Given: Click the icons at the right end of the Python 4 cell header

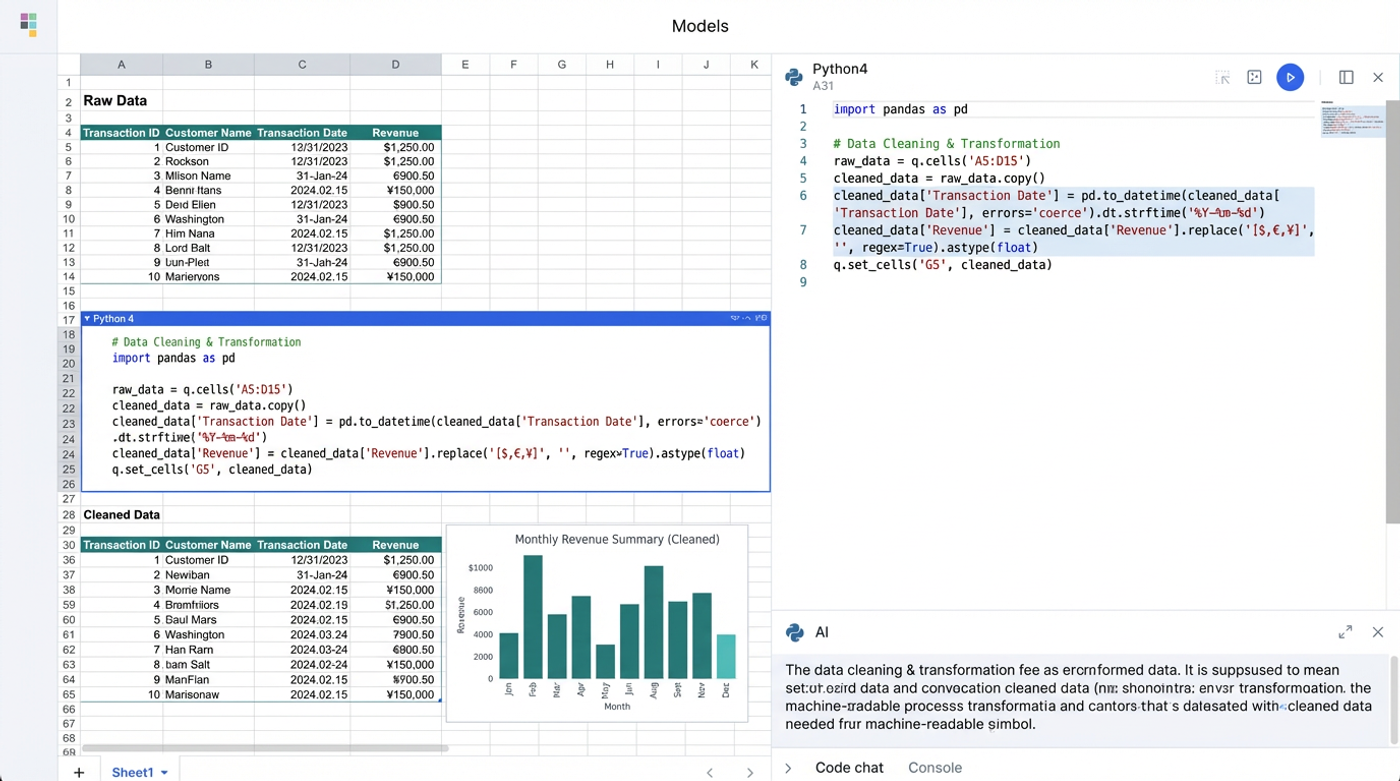Looking at the screenshot, I should pos(749,319).
